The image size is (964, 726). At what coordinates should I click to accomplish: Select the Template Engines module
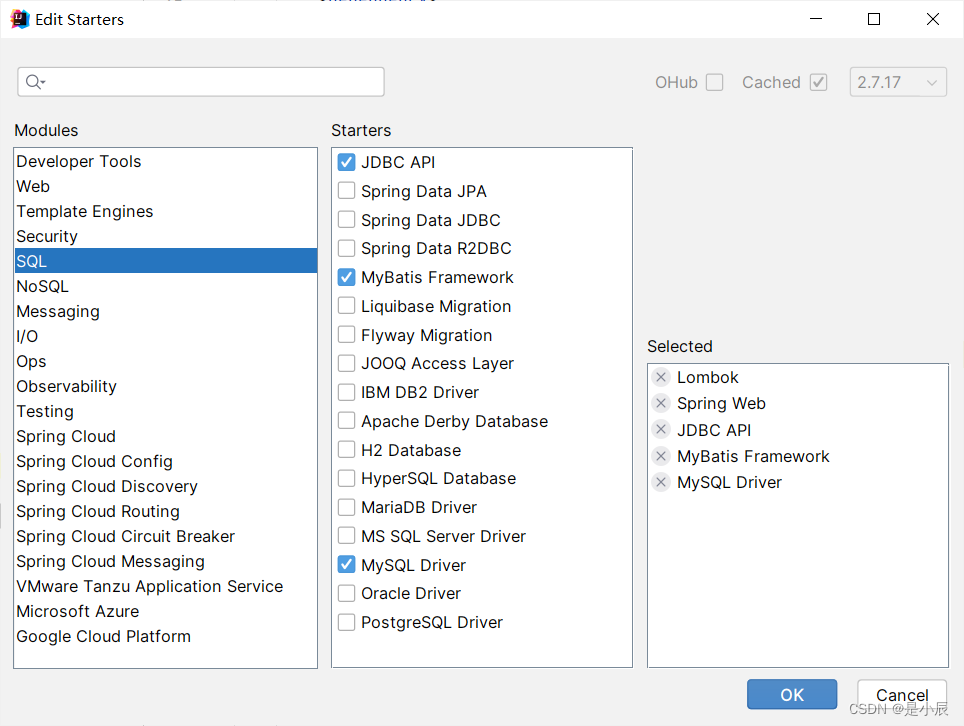pos(165,211)
